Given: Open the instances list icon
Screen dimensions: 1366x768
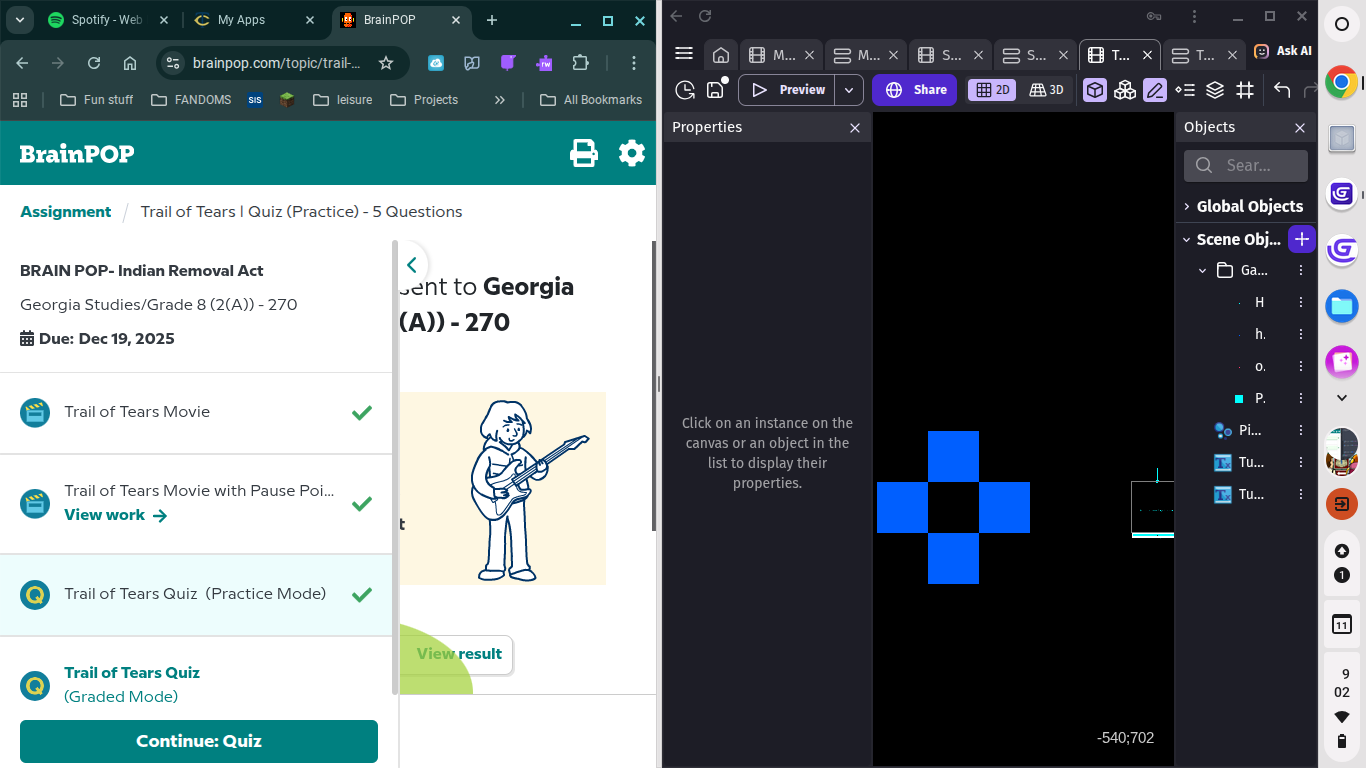Looking at the screenshot, I should [1185, 90].
